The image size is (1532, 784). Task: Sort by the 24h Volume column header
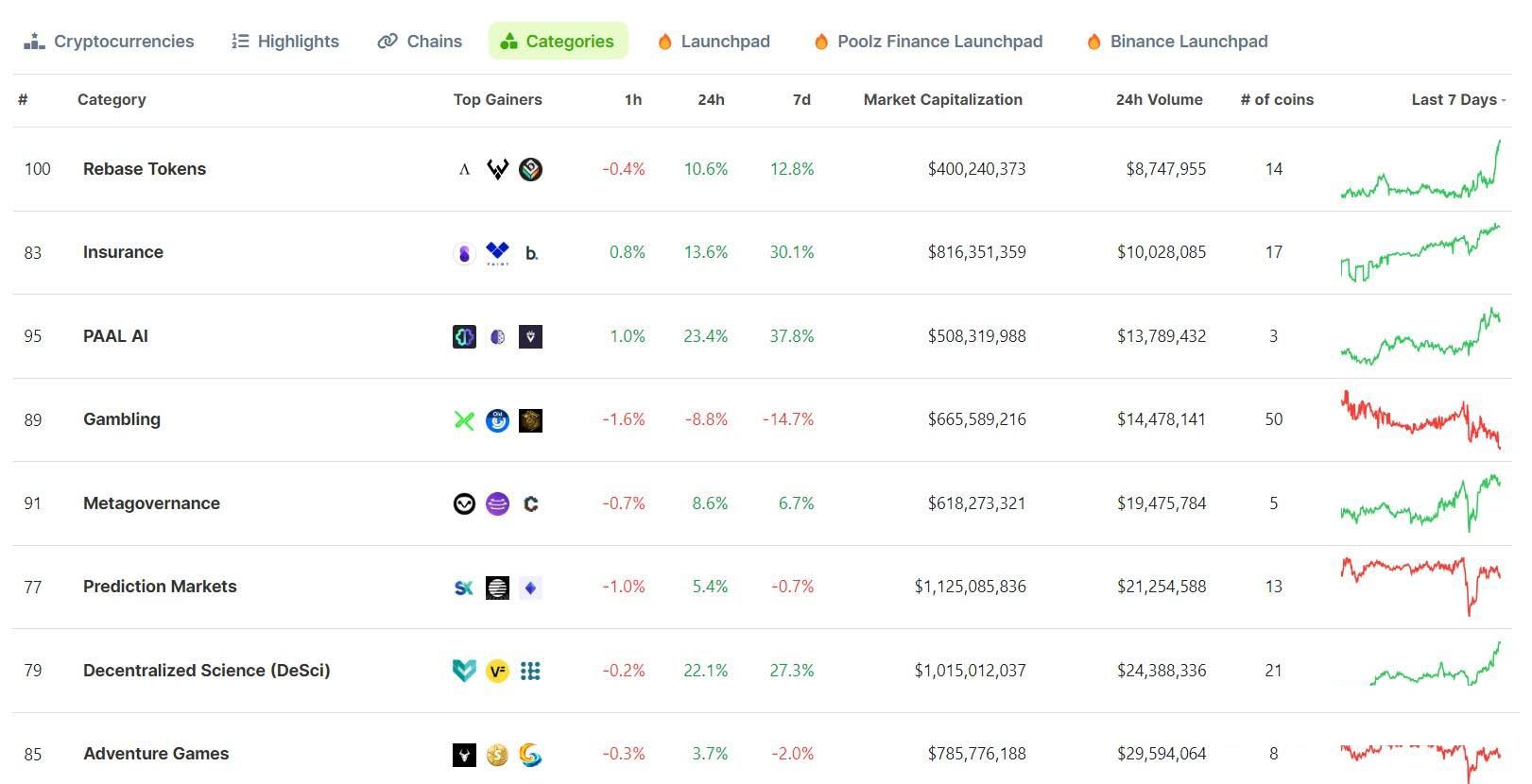tap(1159, 100)
